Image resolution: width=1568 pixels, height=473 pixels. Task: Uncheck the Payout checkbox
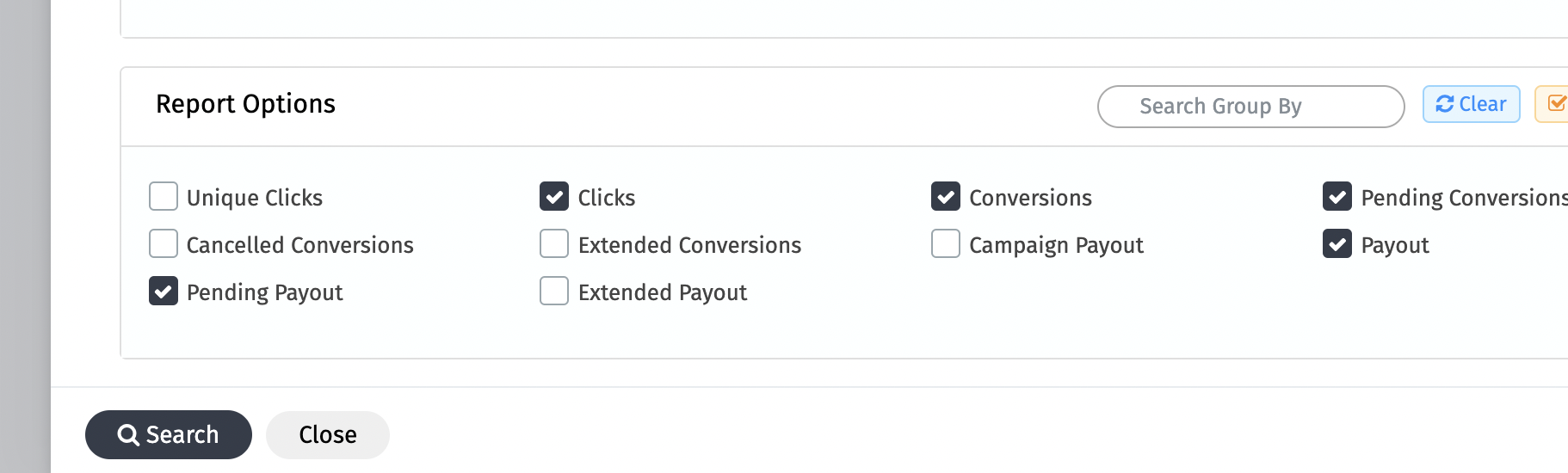(x=1337, y=243)
